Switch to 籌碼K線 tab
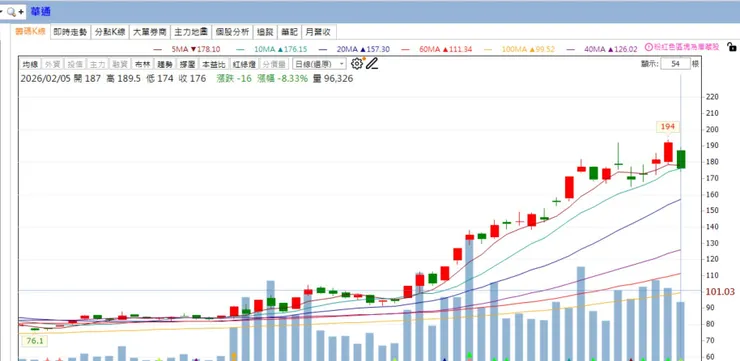Screen dimensions: 740x361 pyautogui.click(x=30, y=32)
